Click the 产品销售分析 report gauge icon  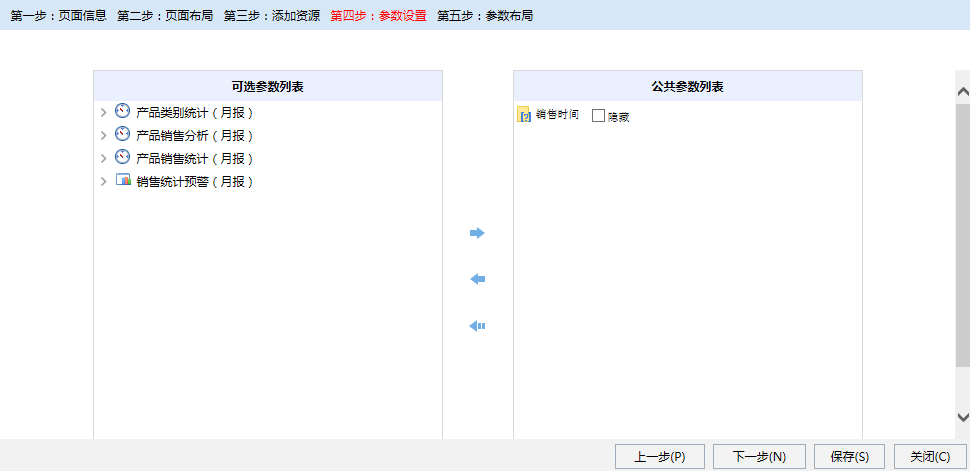(x=123, y=134)
